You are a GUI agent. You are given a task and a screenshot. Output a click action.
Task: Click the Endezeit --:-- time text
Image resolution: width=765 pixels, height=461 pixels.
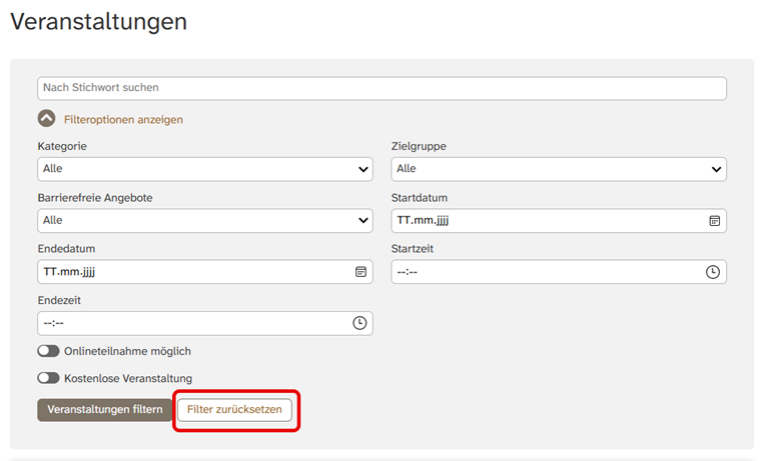click(54, 323)
